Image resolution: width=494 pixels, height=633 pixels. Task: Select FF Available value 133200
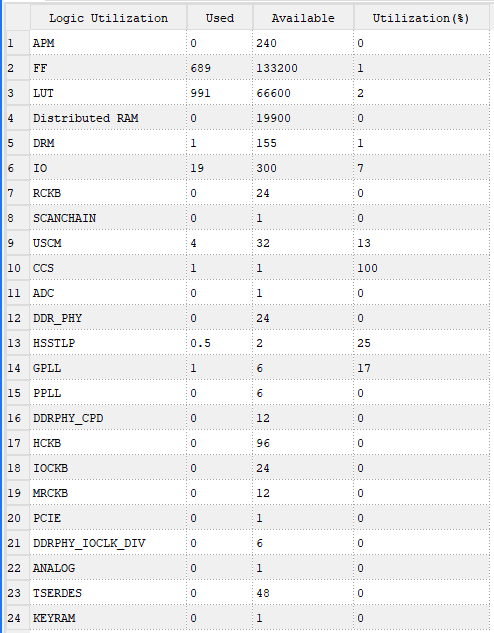303,68
